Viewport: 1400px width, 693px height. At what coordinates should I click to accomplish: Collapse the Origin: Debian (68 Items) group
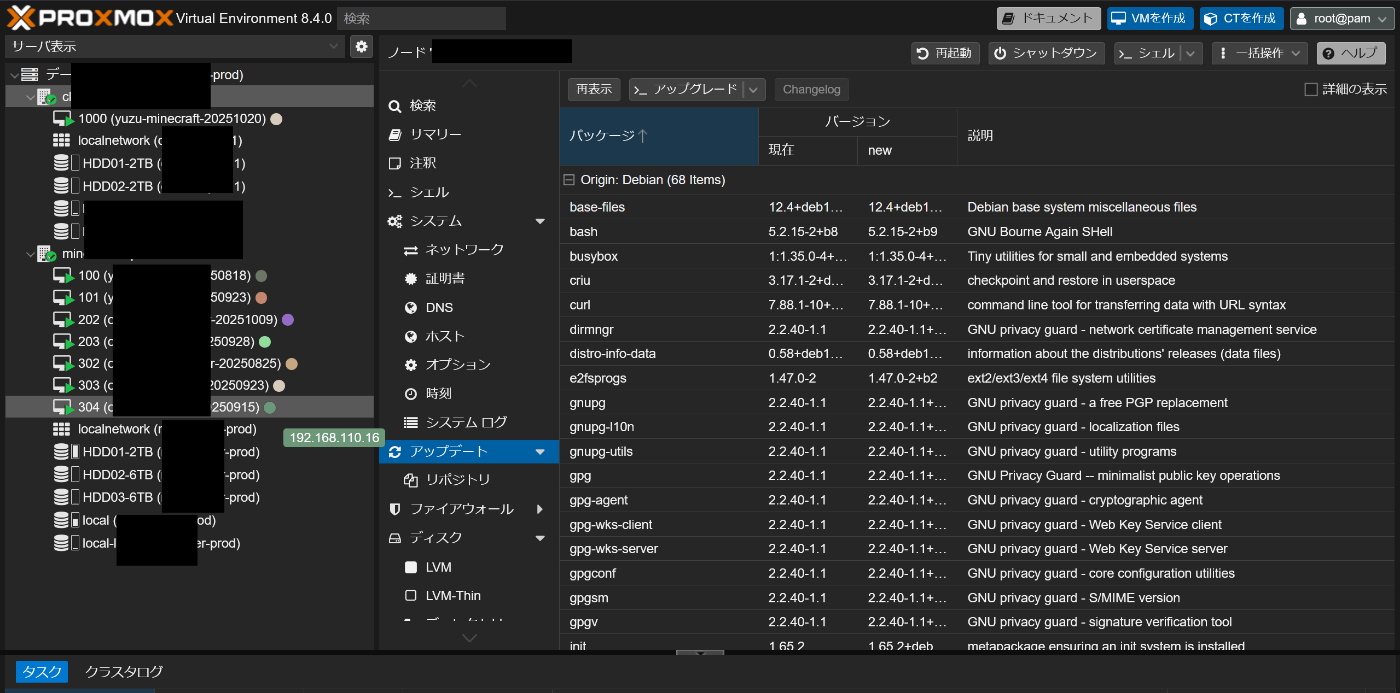(x=569, y=180)
